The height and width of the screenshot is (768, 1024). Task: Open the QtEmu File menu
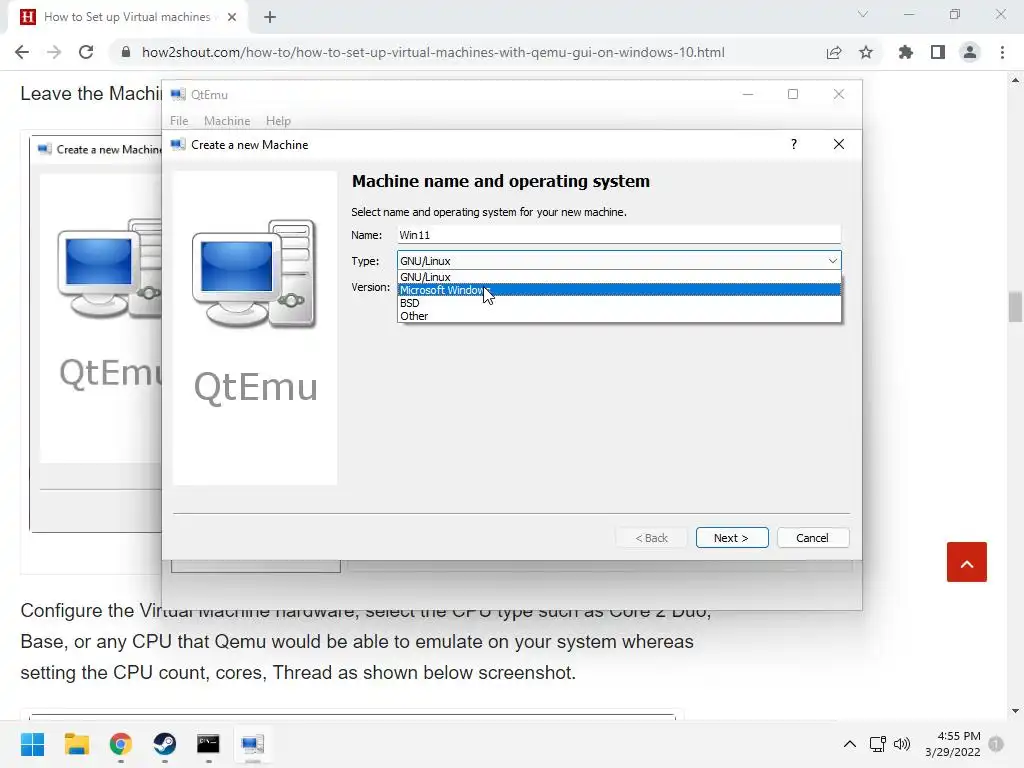click(179, 121)
